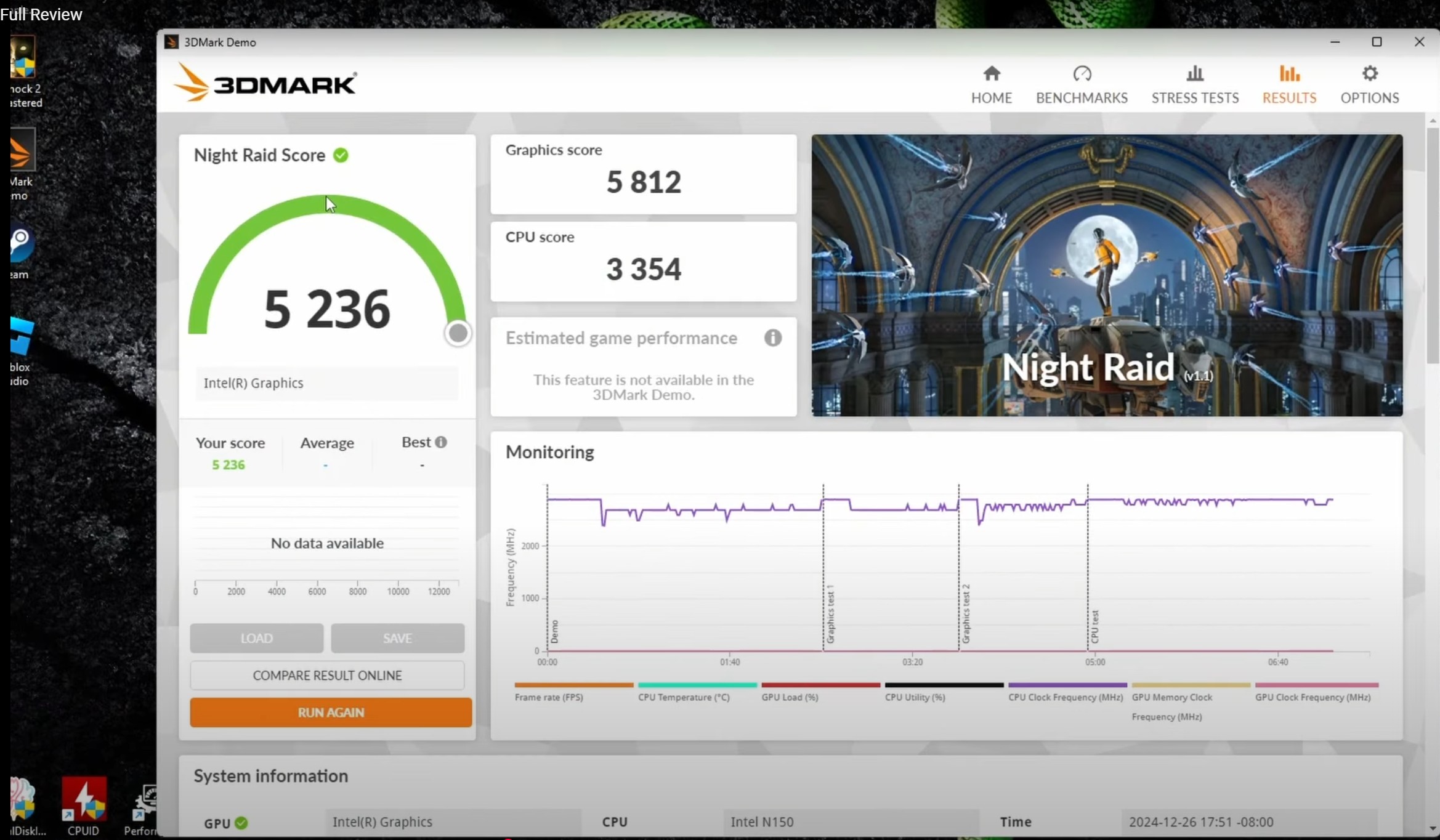
Task: Toggle the CPU Clock Frequency (MHz) legend
Action: click(x=1067, y=692)
